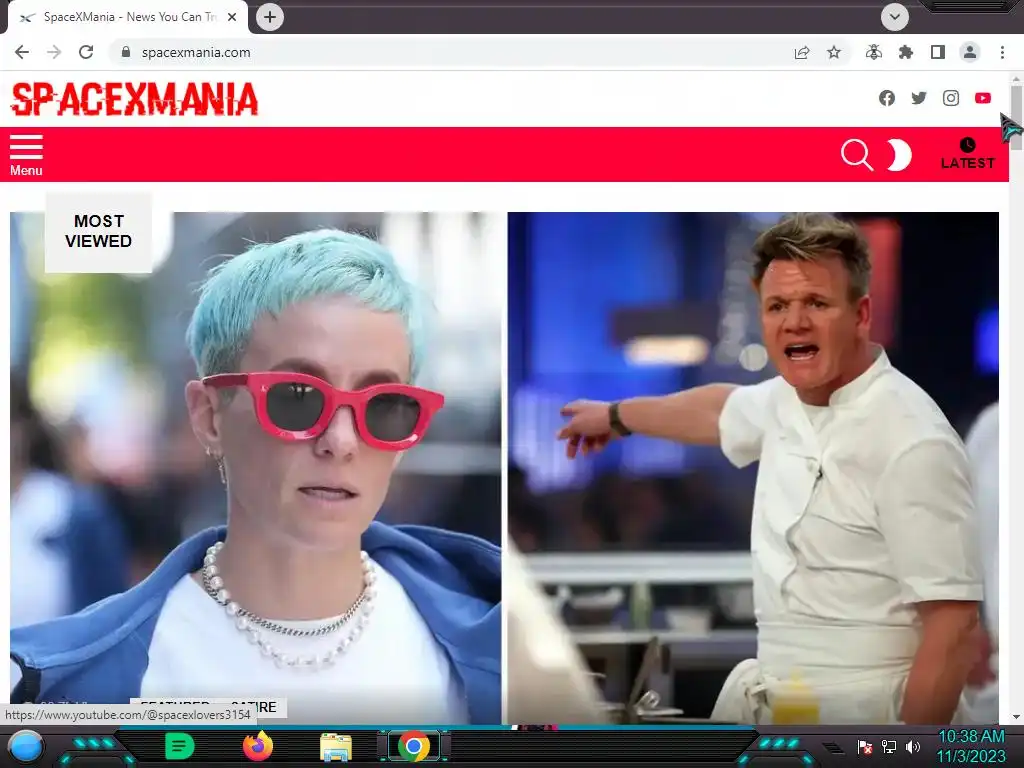
Task: Open a new tab with plus button
Action: 270,17
